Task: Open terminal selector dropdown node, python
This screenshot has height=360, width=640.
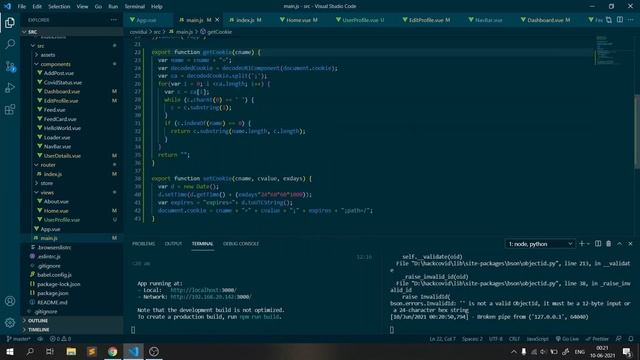Action: pos(540,244)
